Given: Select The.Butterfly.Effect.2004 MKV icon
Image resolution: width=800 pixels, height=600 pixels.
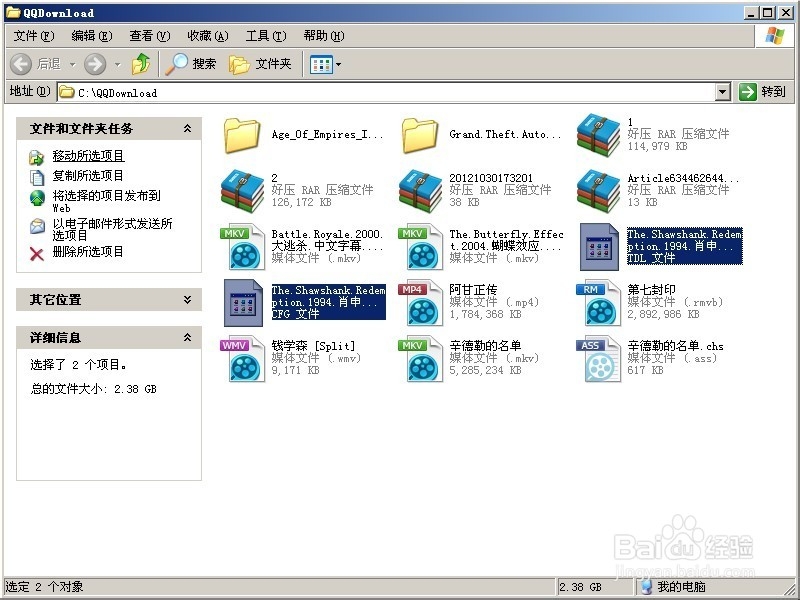Looking at the screenshot, I should click(x=420, y=247).
